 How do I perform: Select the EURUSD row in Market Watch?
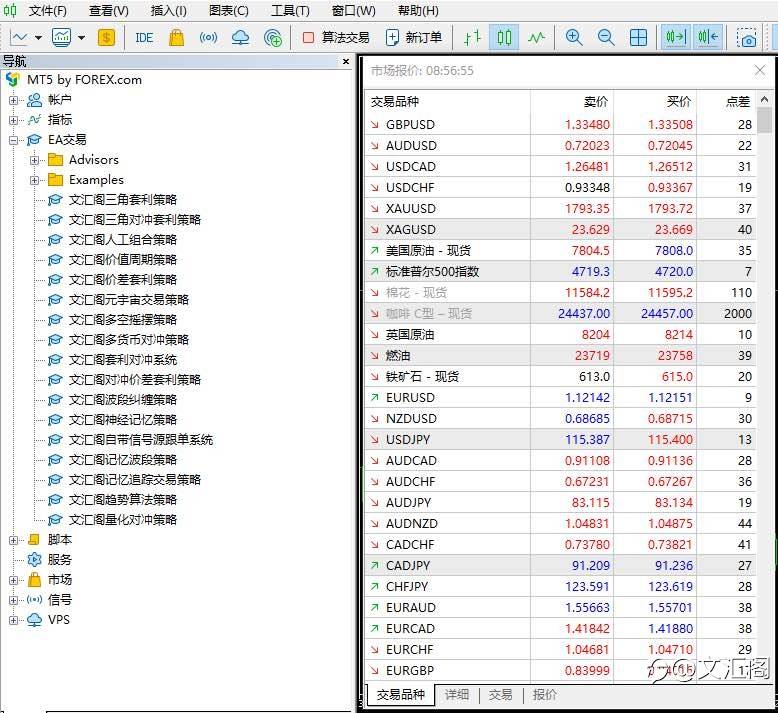(x=560, y=397)
